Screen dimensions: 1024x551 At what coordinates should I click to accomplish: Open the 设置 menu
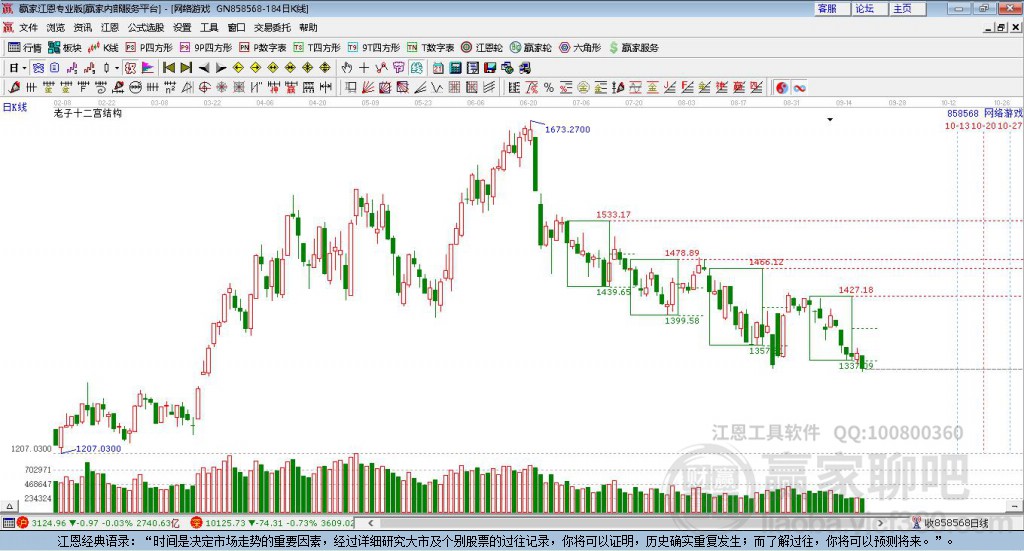click(182, 27)
